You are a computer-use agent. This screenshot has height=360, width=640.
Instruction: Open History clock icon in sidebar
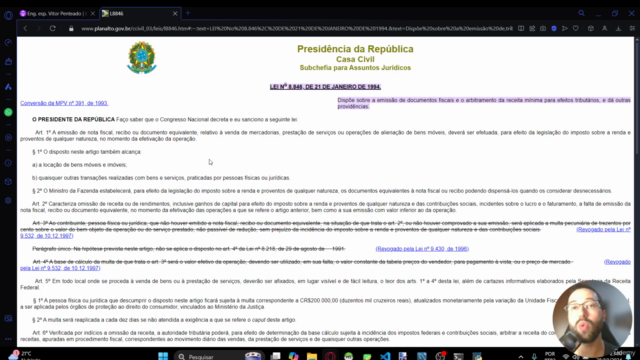8,163
